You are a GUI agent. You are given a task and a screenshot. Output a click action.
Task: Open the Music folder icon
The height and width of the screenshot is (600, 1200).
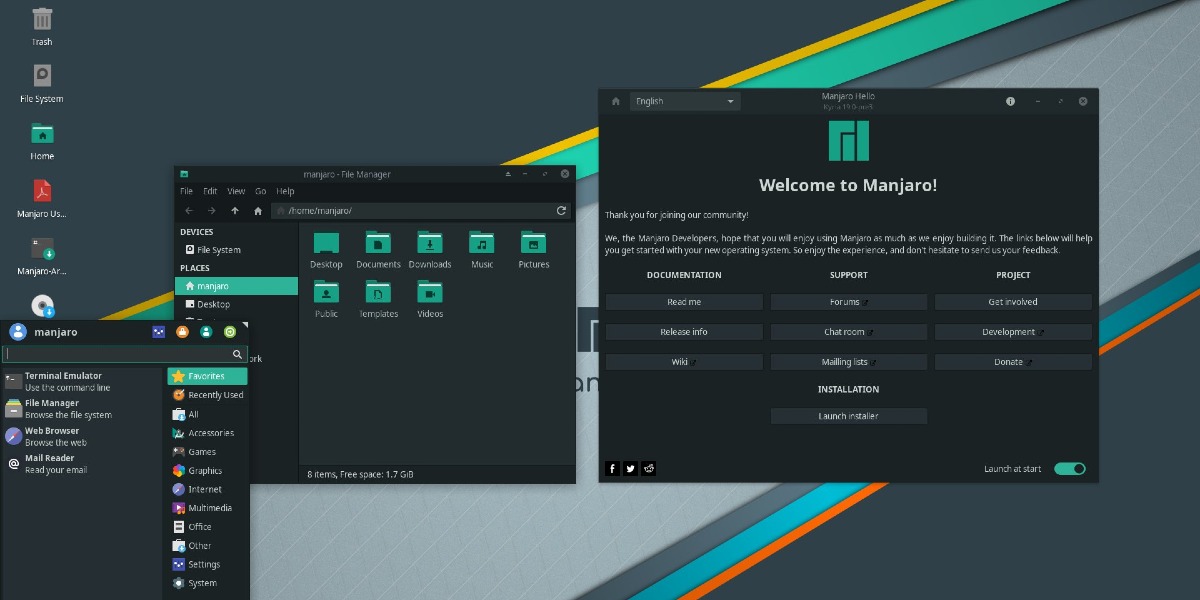(482, 245)
